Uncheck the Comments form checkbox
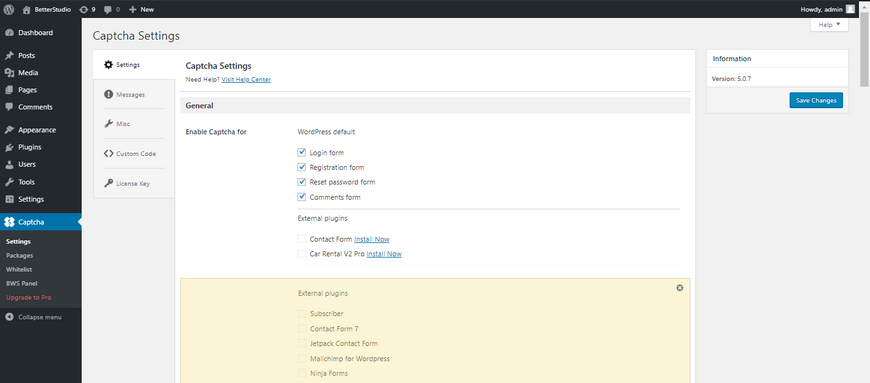This screenshot has width=870, height=383. click(302, 196)
